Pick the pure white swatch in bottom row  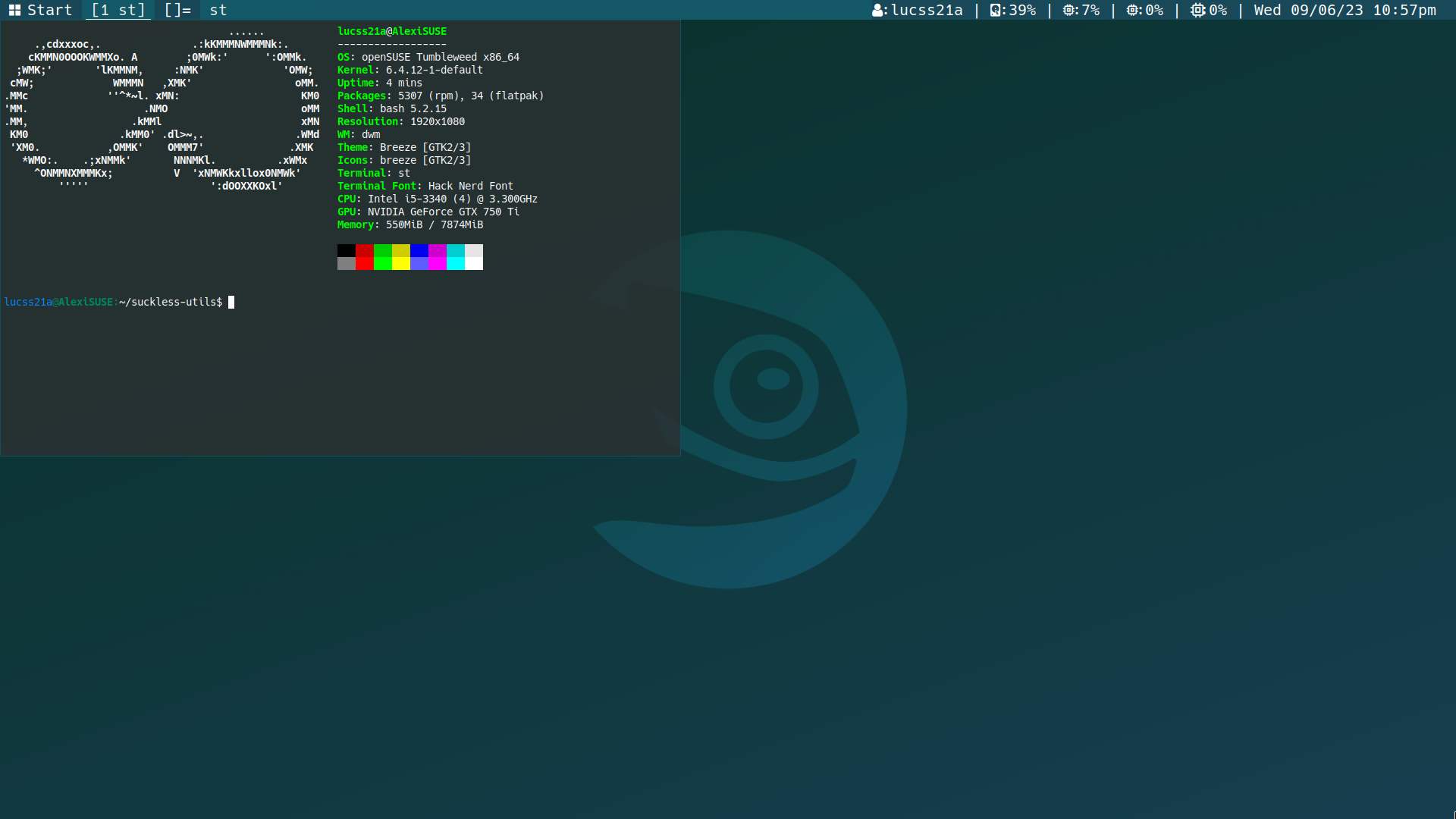(474, 263)
